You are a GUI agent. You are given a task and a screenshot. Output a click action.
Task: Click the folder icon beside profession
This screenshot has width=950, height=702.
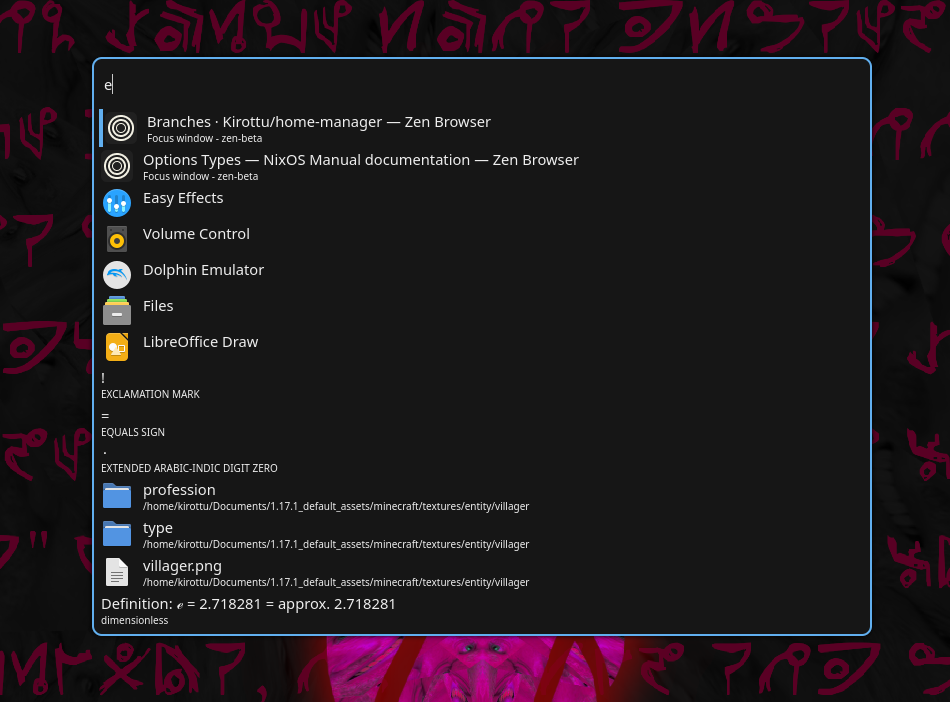point(117,495)
